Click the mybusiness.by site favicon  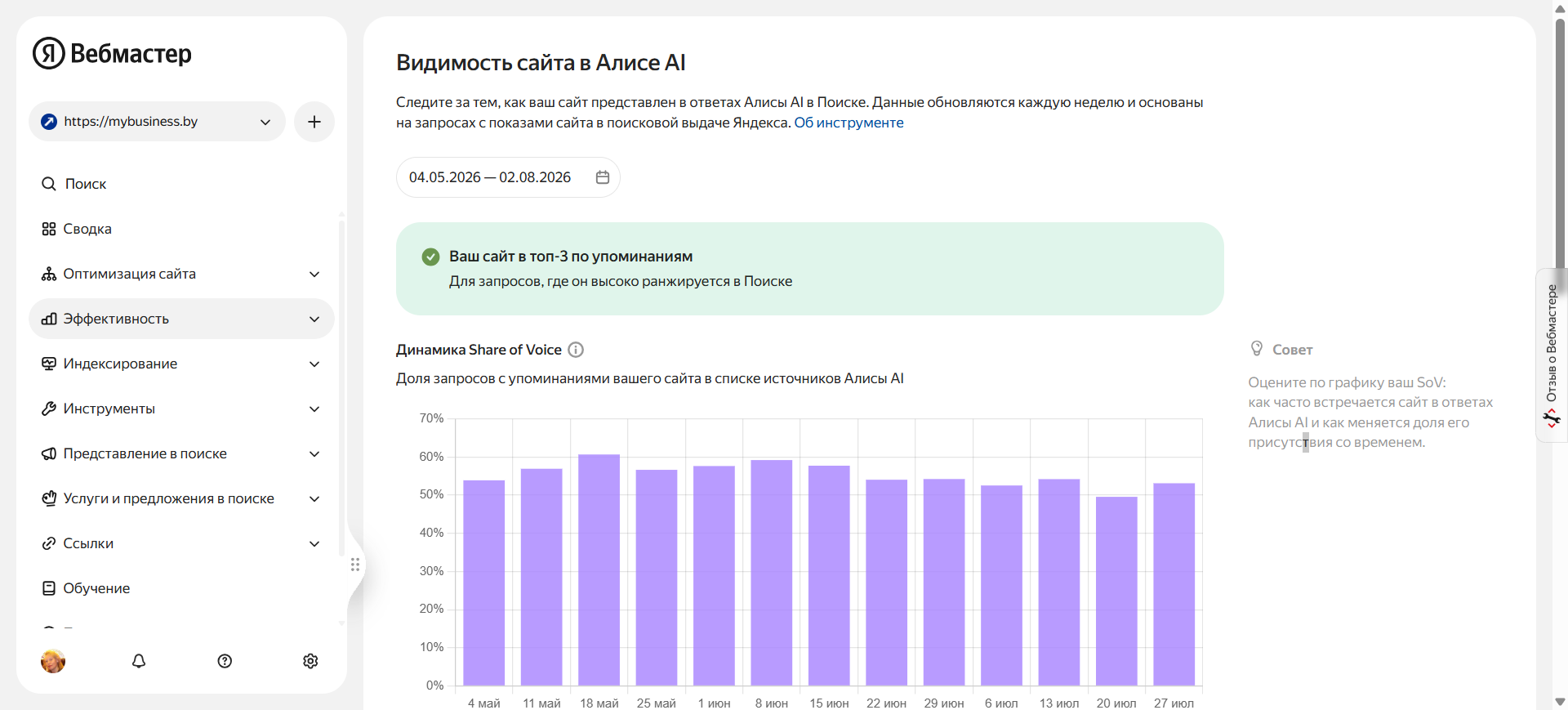coord(49,122)
